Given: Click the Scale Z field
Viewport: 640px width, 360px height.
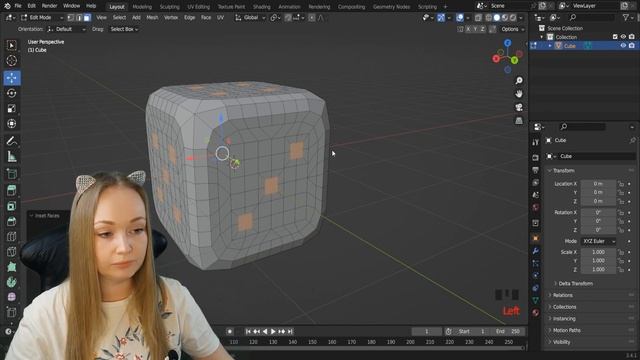Looking at the screenshot, I should pyautogui.click(x=598, y=269).
